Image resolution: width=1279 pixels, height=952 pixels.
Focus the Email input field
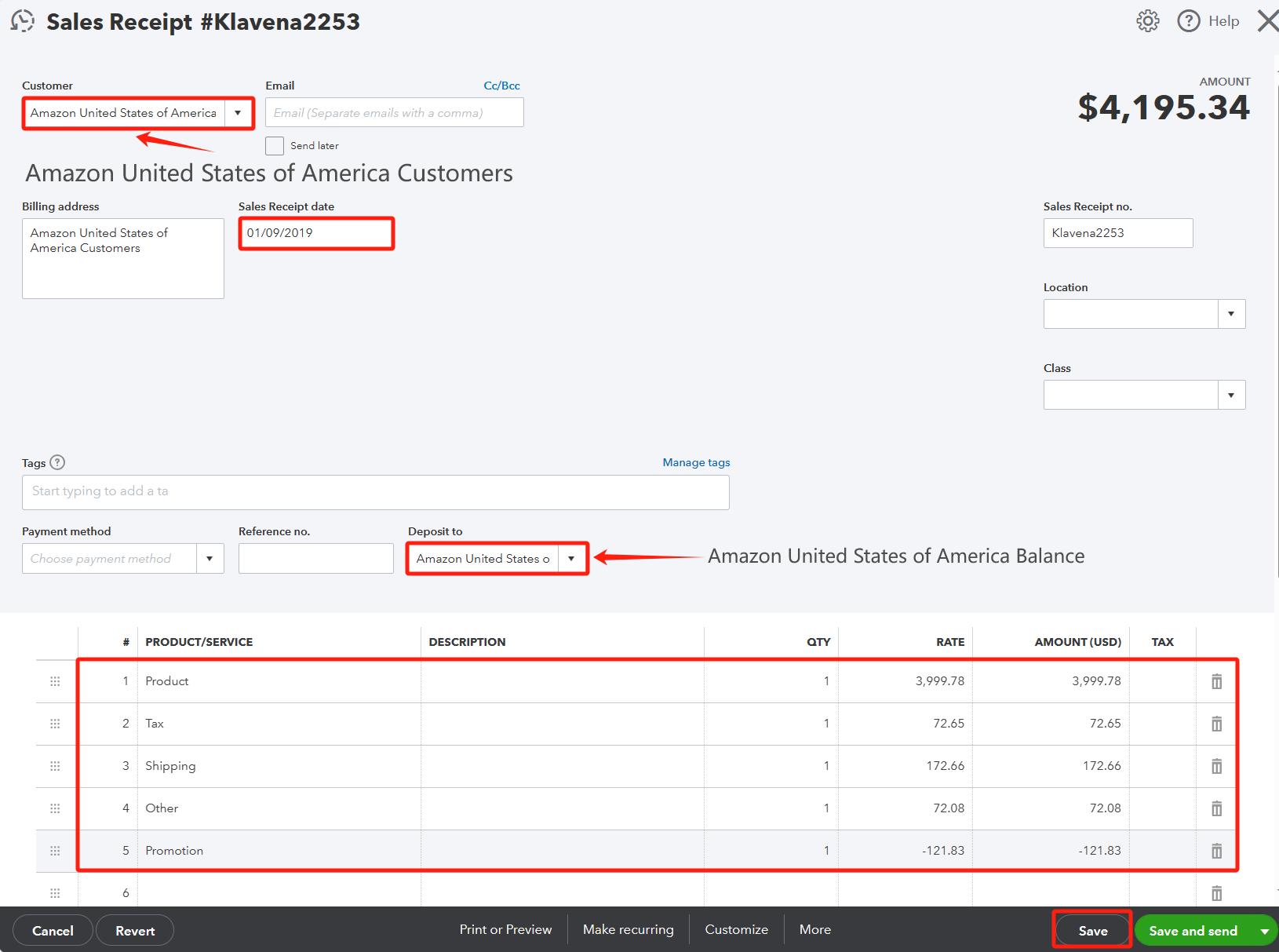coord(395,112)
